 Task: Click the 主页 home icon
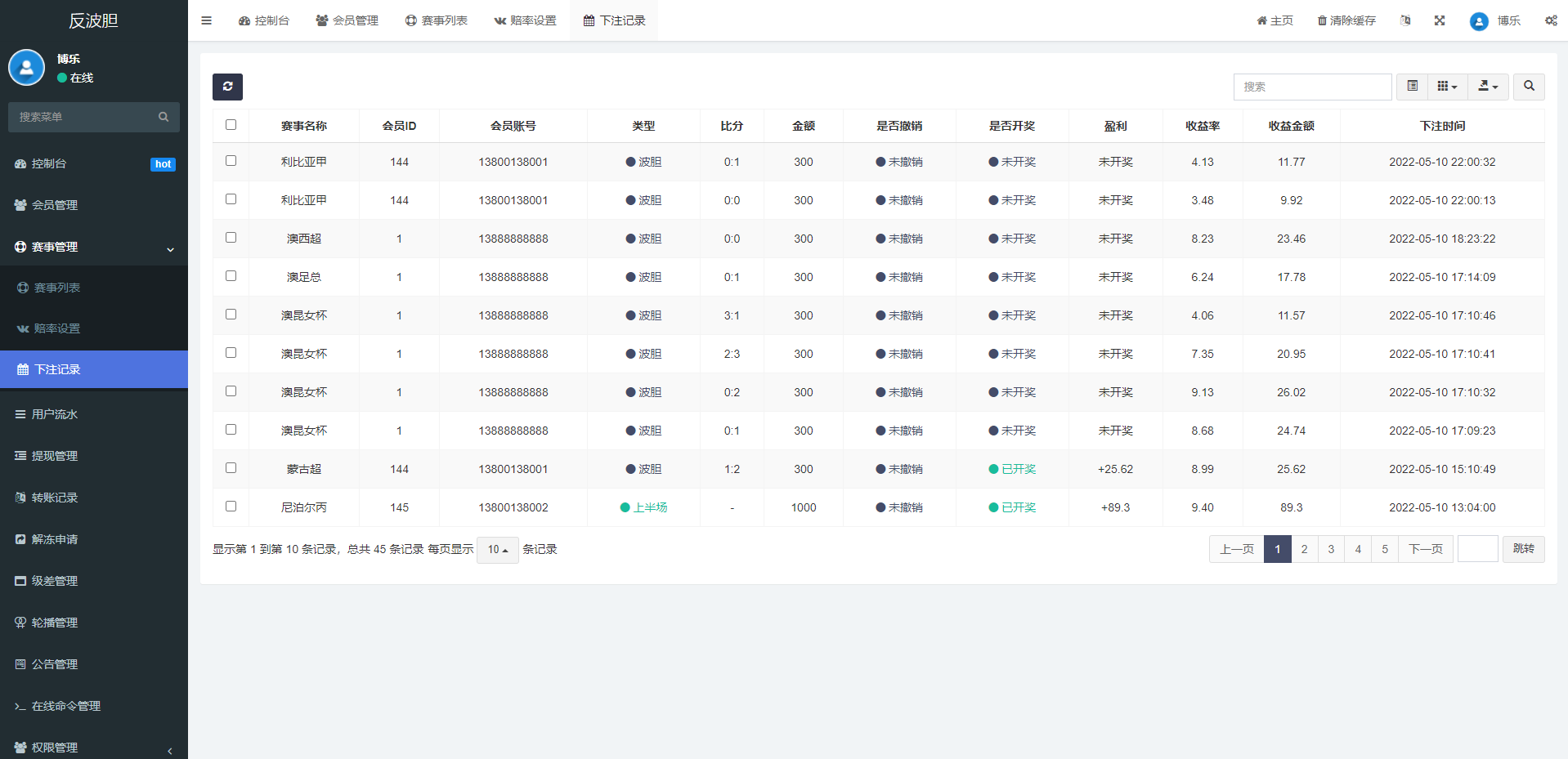(x=1274, y=20)
